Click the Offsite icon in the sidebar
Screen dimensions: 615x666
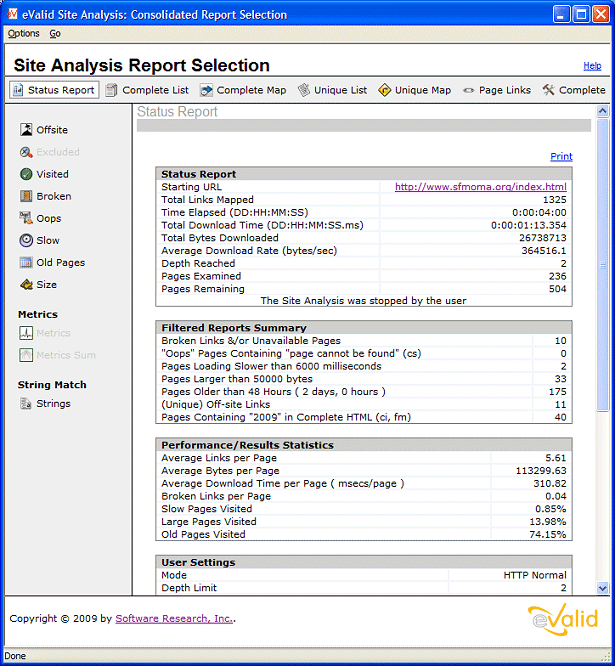tap(26, 130)
